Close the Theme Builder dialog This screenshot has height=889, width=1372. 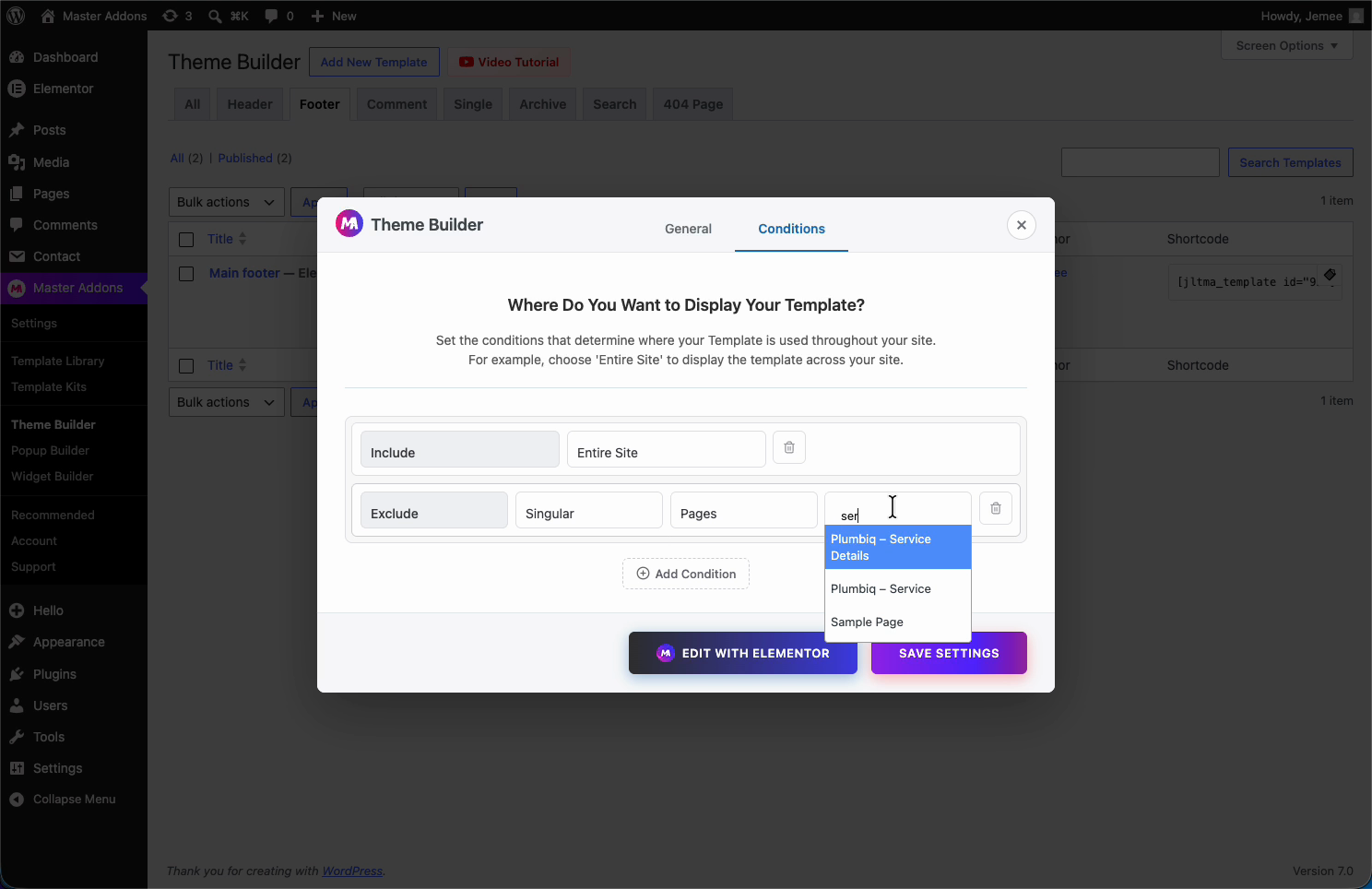[x=1022, y=225]
